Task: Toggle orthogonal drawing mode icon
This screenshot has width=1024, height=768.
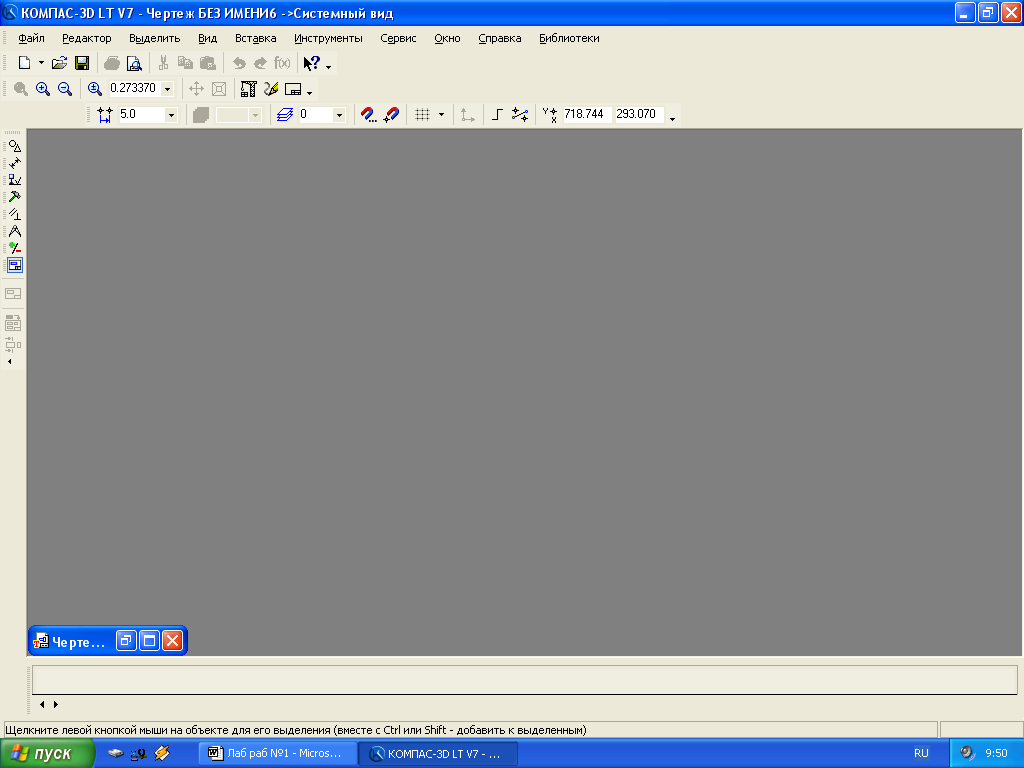Action: pos(497,115)
